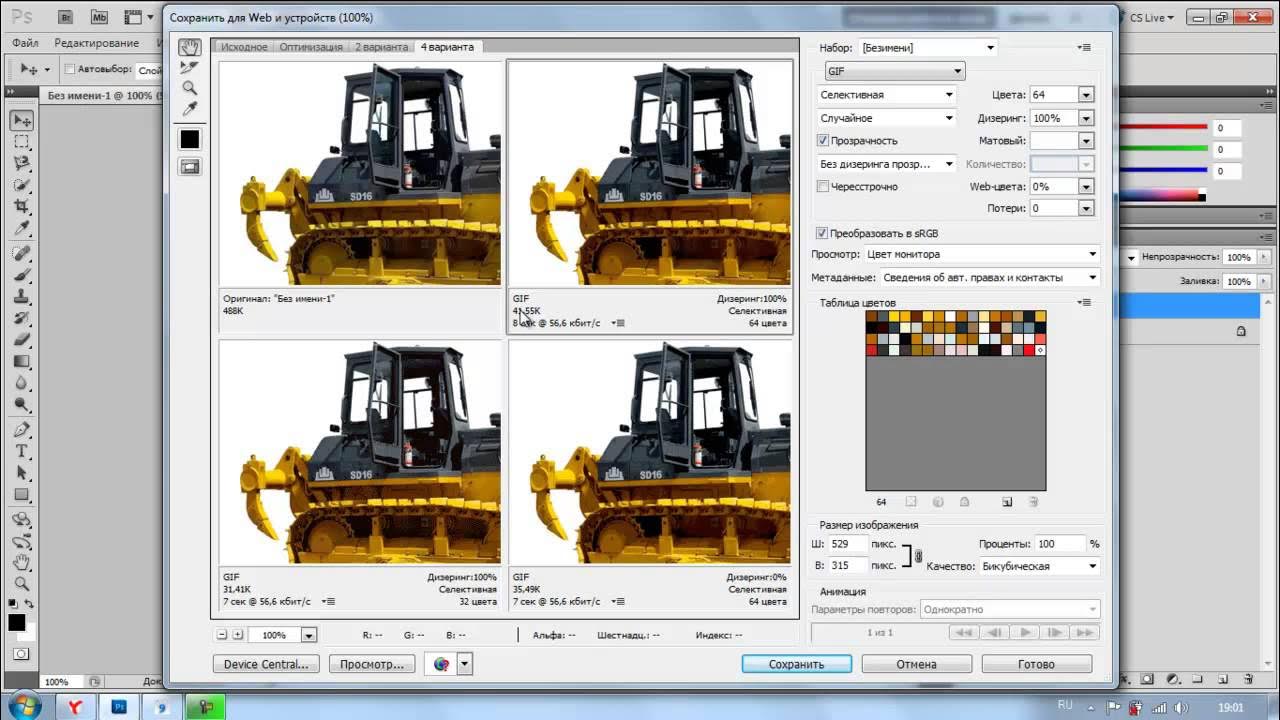This screenshot has height=720, width=1280.
Task: Click the Готово button
Action: [x=1036, y=664]
